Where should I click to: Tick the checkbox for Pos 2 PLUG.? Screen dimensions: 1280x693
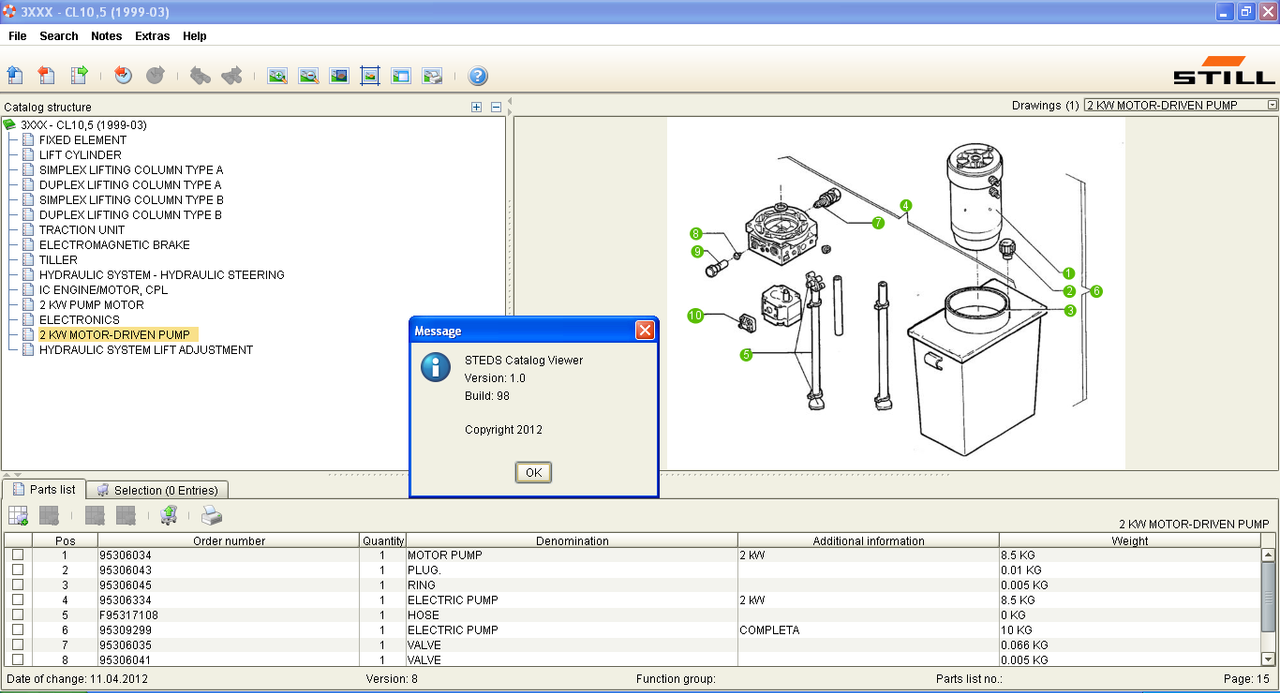[17, 570]
